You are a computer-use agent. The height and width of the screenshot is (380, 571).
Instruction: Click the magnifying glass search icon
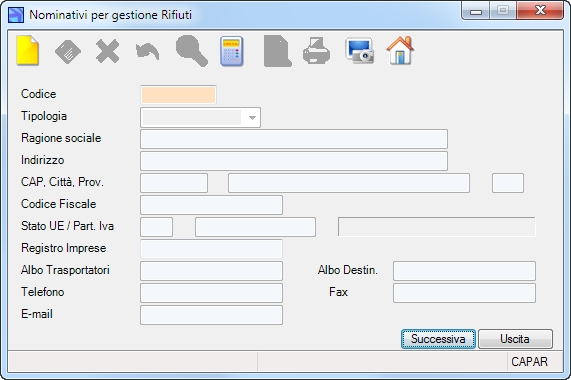coord(192,51)
